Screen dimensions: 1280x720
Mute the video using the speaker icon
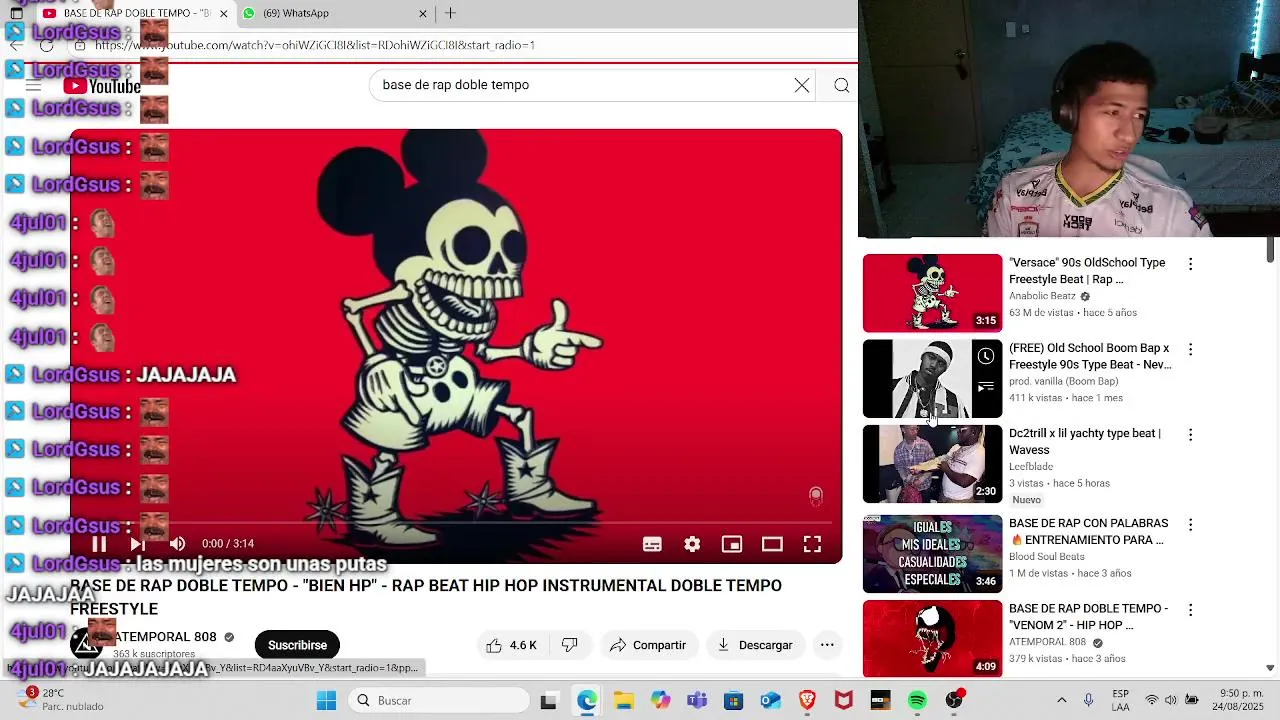(177, 544)
